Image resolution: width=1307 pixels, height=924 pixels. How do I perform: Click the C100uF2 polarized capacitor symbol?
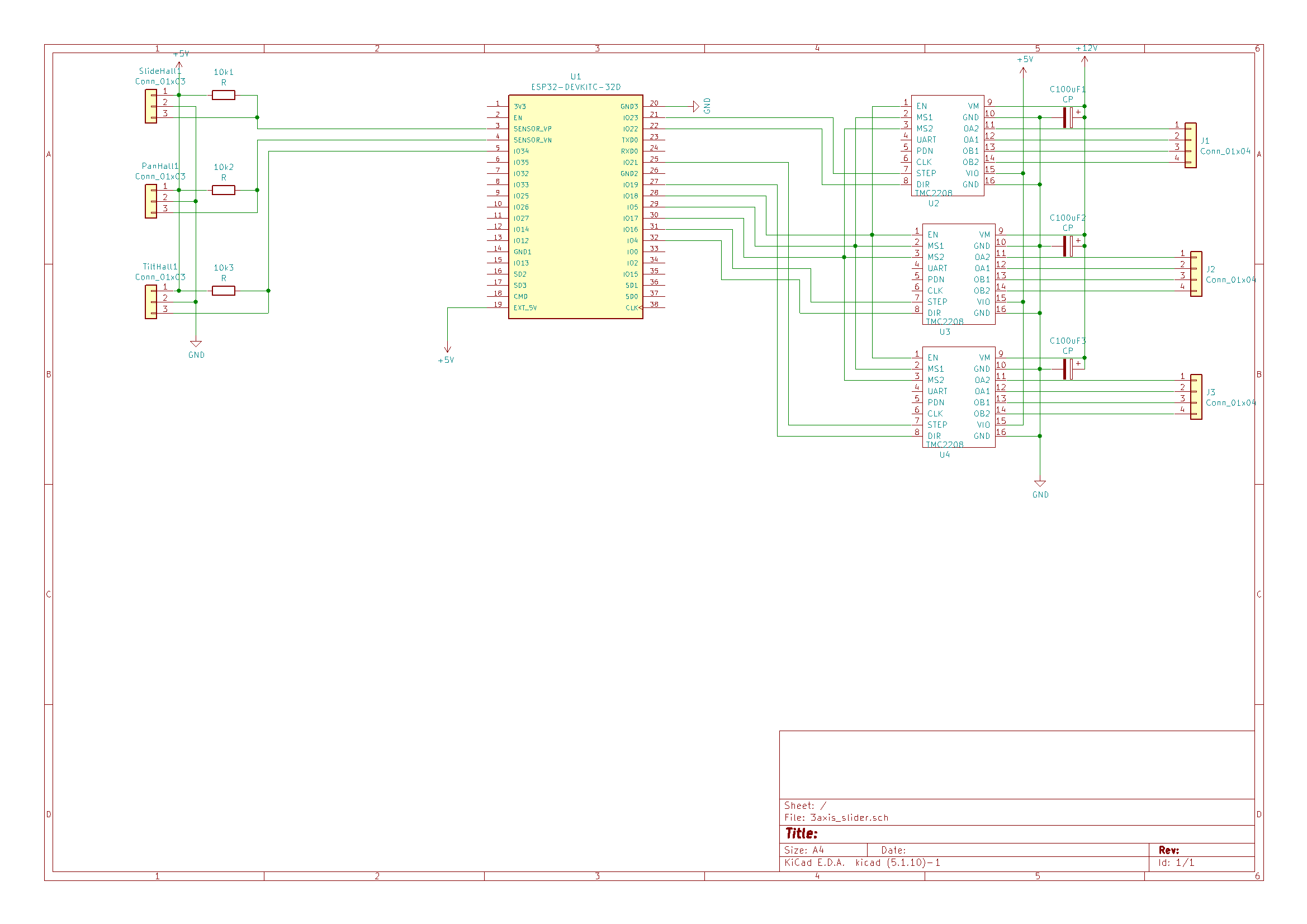1068,247
